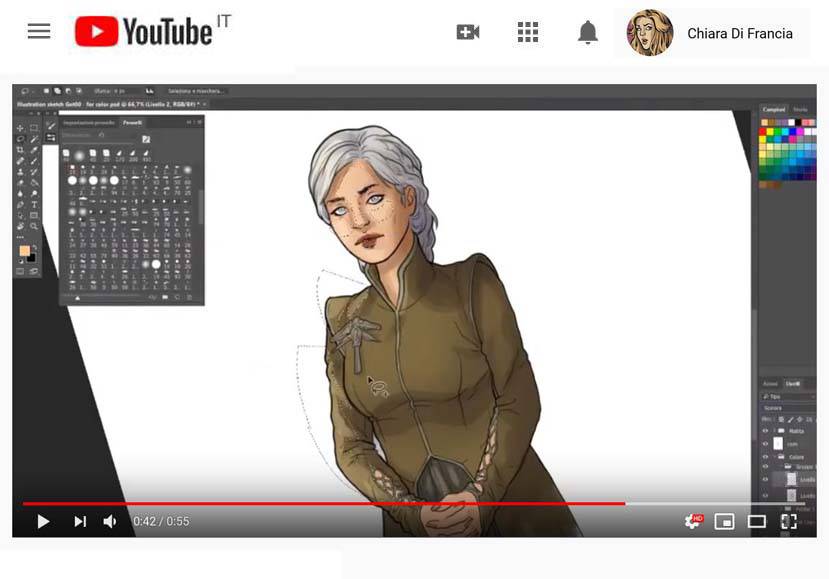Toggle theater mode
Image resolution: width=829 pixels, height=579 pixels.
pyautogui.click(x=757, y=521)
